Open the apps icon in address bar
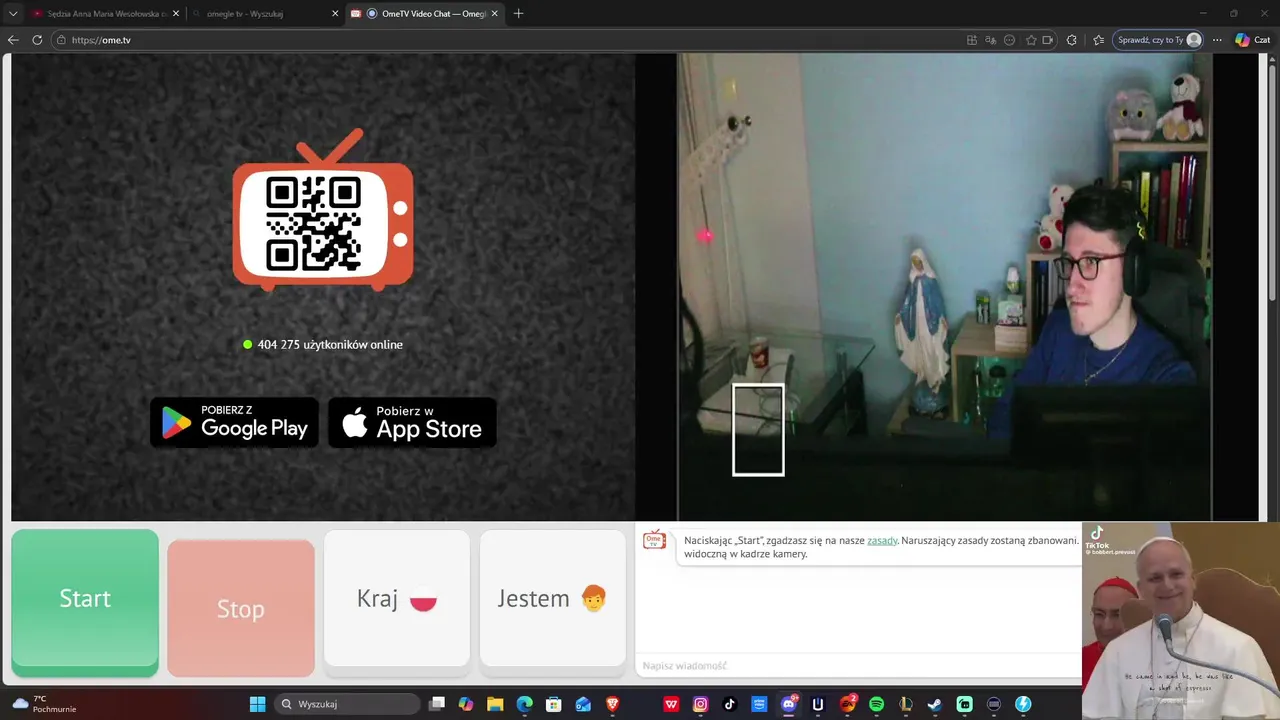The height and width of the screenshot is (720, 1280). pyautogui.click(x=972, y=40)
